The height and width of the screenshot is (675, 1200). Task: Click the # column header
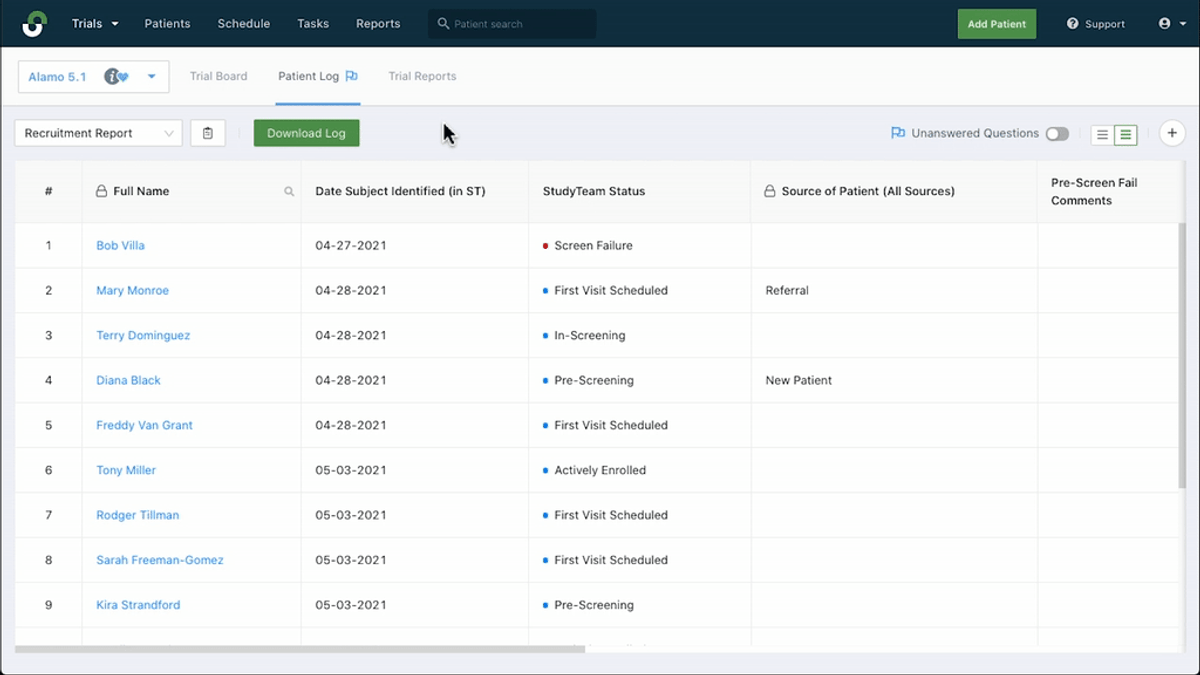[48, 191]
